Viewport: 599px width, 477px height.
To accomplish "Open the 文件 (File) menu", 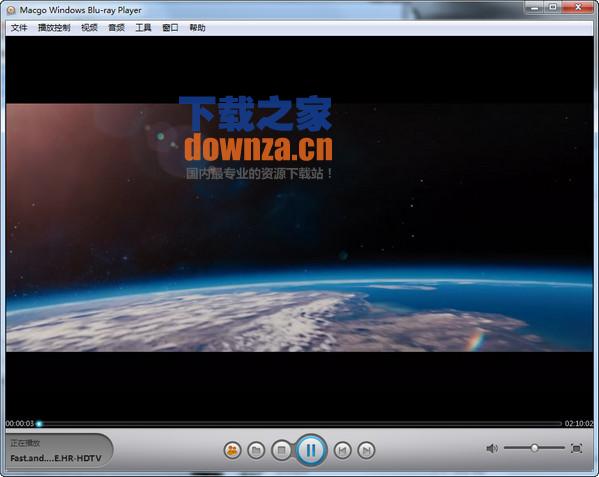I will point(19,28).
